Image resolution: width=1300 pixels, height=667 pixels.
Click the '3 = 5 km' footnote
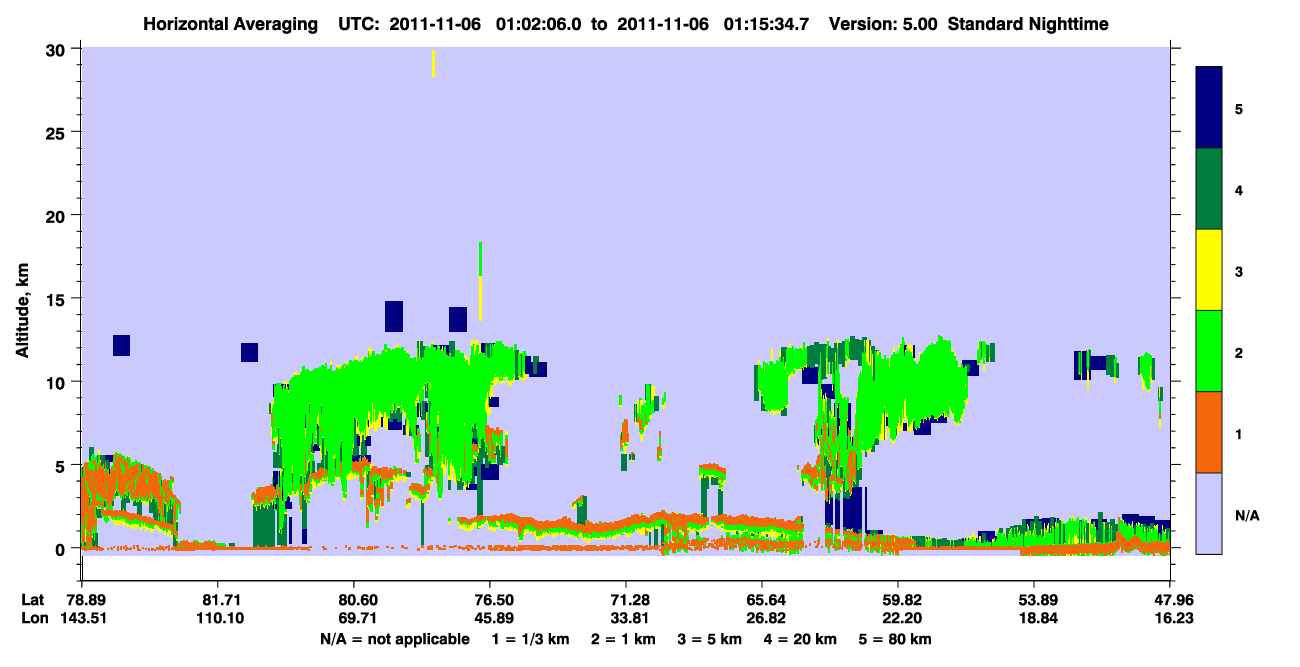(x=711, y=639)
